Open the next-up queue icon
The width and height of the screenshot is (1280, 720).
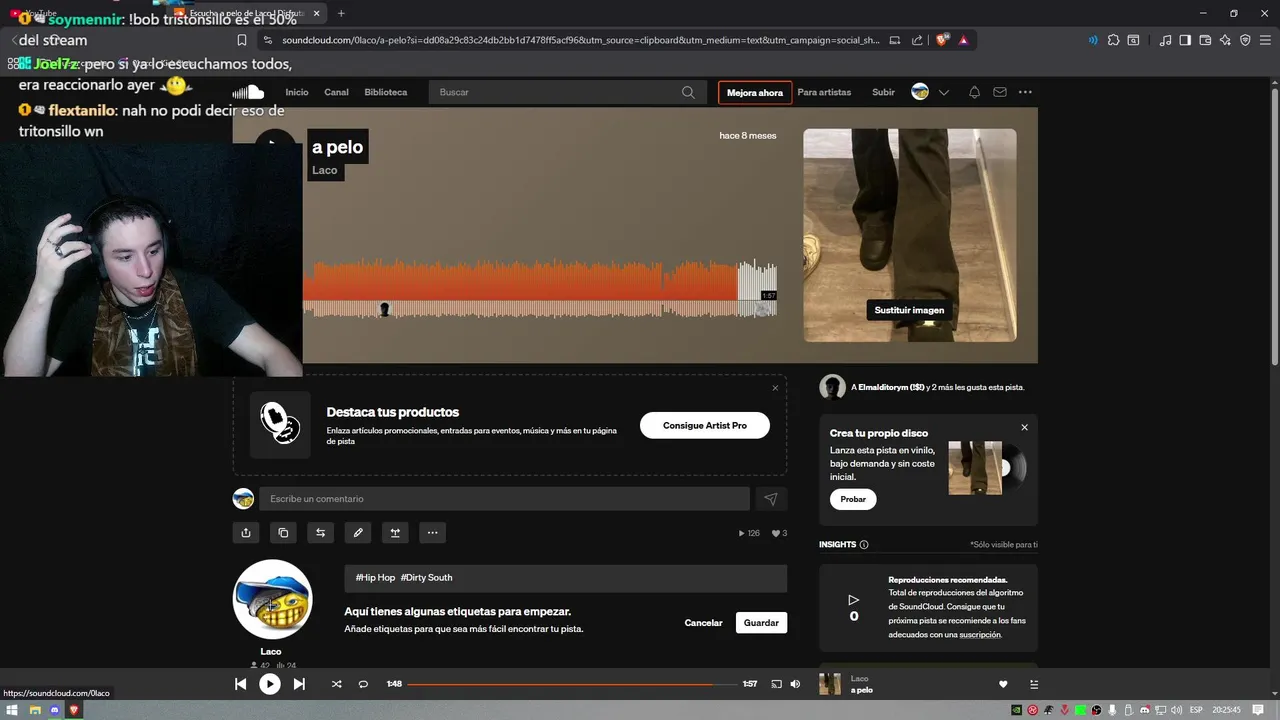click(1034, 684)
